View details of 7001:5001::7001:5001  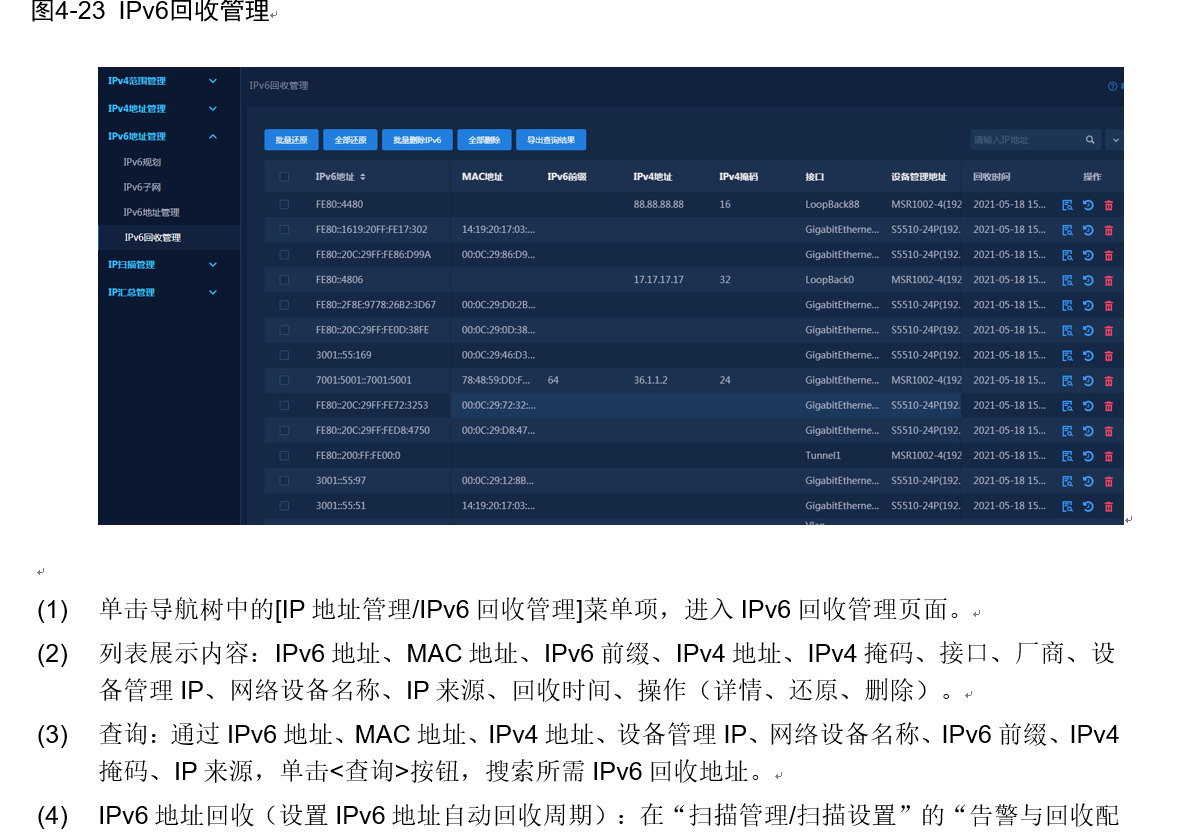(x=1067, y=380)
